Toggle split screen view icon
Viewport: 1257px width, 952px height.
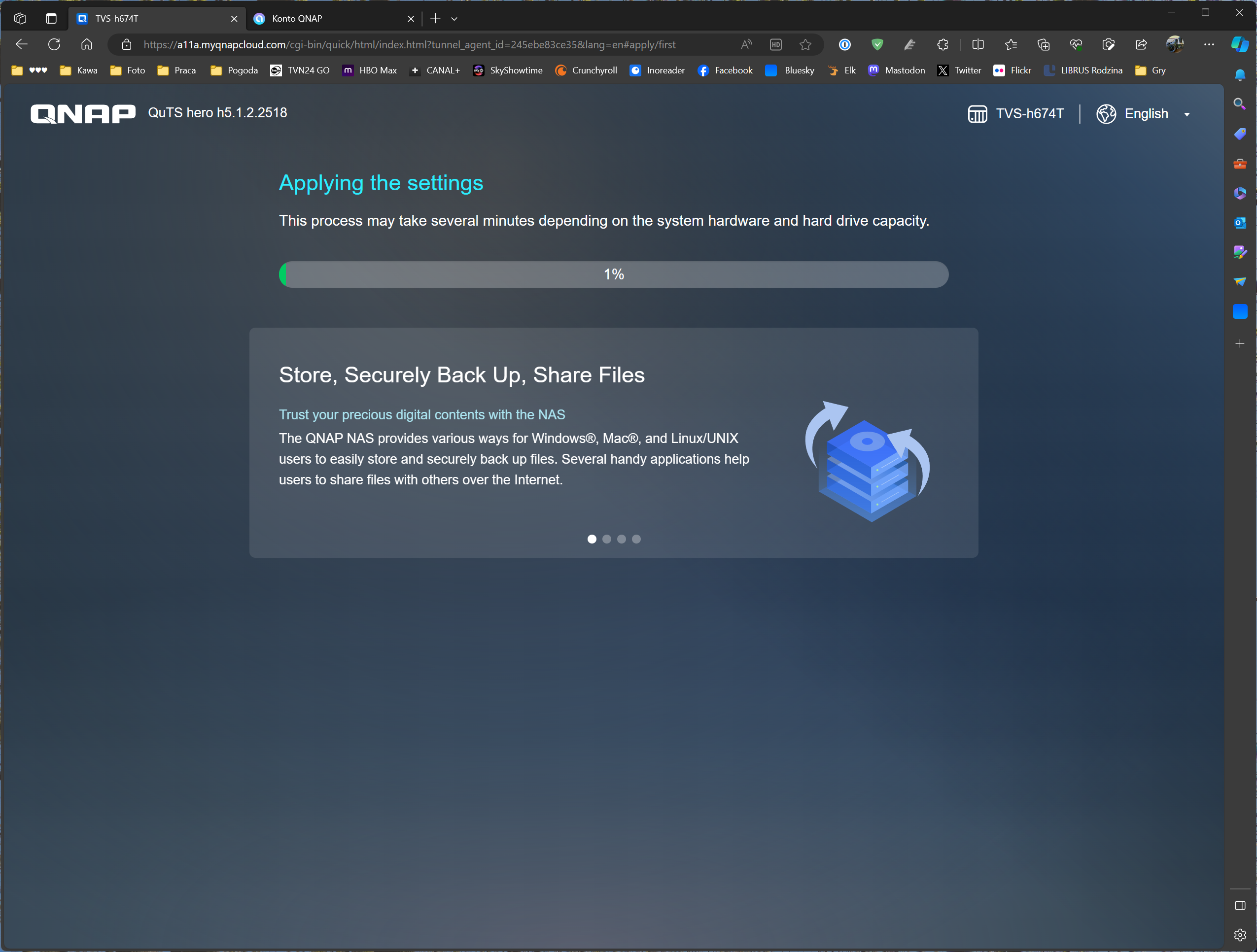[978, 44]
